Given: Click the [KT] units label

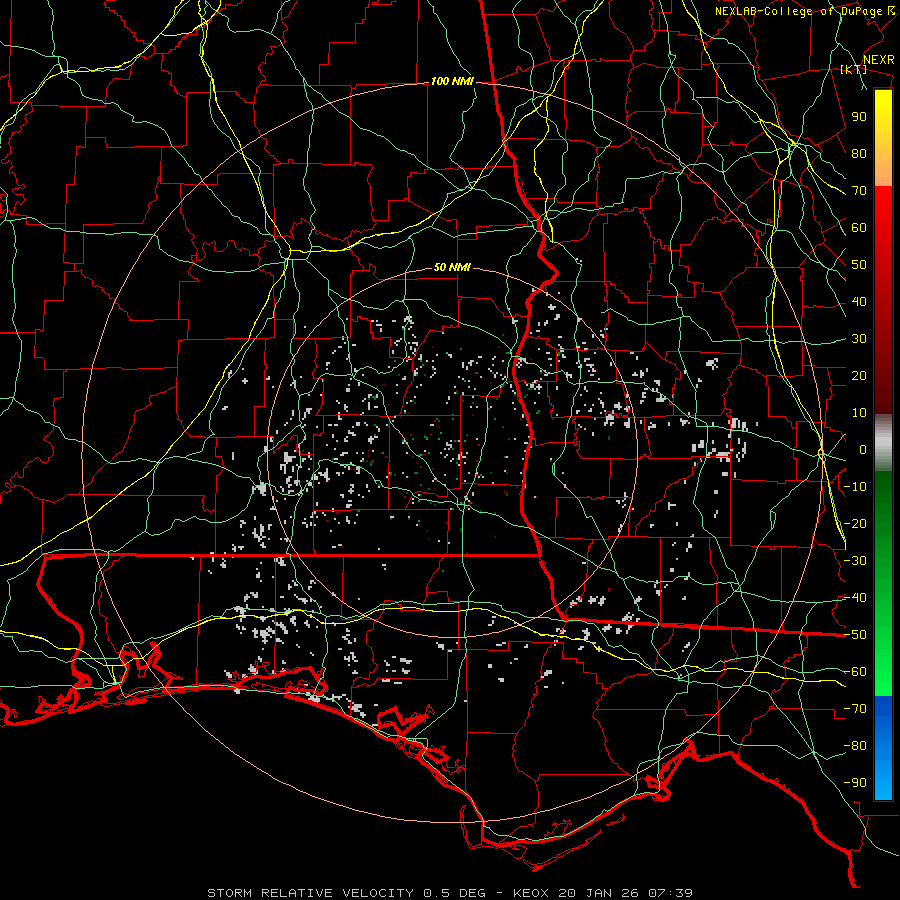Looking at the screenshot, I should [x=854, y=69].
